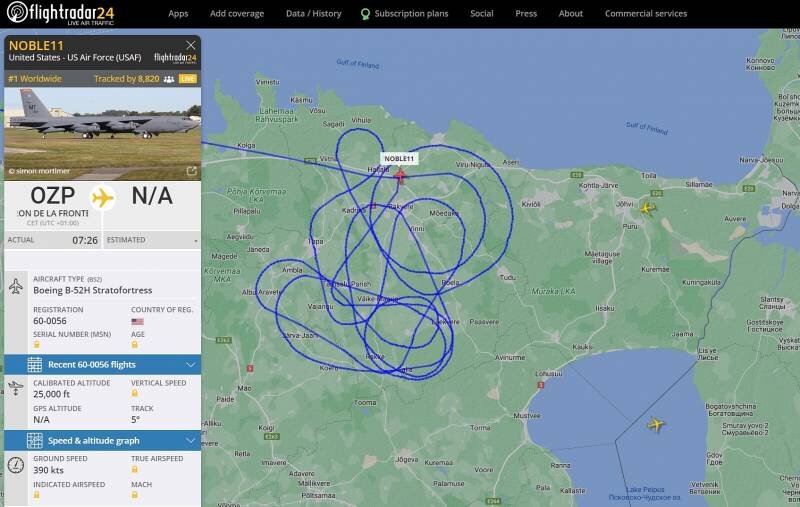
Task: Click the NOBLE11 callsign map label
Action: 399,159
